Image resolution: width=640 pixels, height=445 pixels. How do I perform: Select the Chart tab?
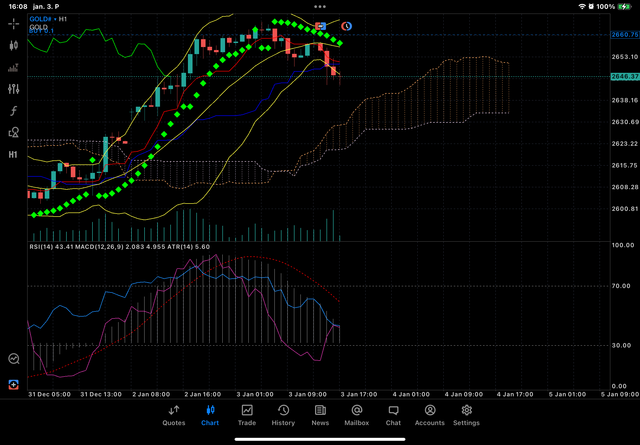click(x=210, y=416)
